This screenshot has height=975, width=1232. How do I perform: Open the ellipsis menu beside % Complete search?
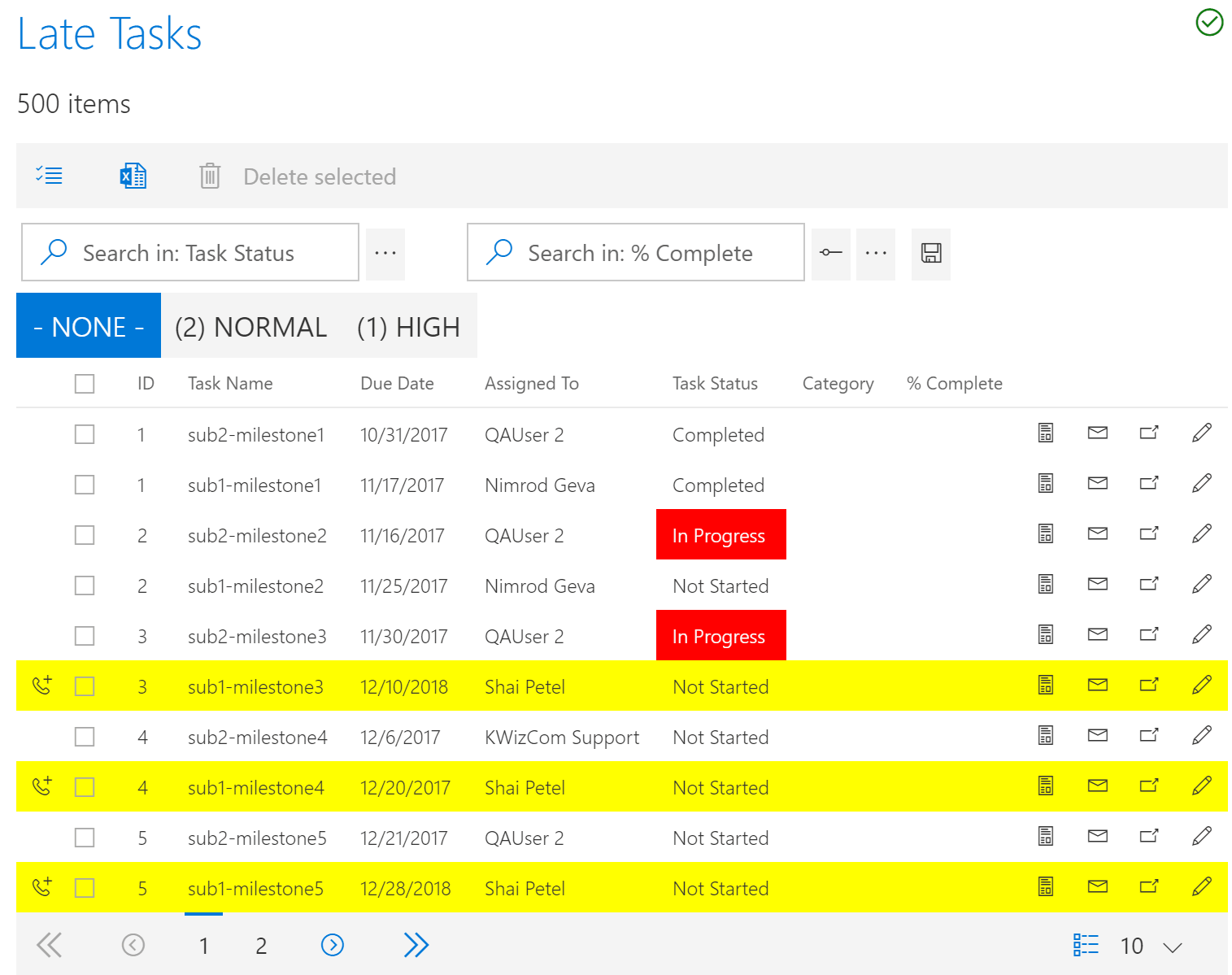(x=876, y=254)
